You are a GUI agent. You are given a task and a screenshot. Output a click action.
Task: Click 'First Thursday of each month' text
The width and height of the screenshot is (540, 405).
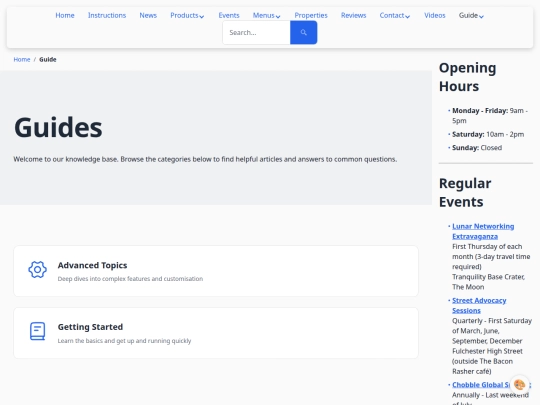(x=491, y=257)
